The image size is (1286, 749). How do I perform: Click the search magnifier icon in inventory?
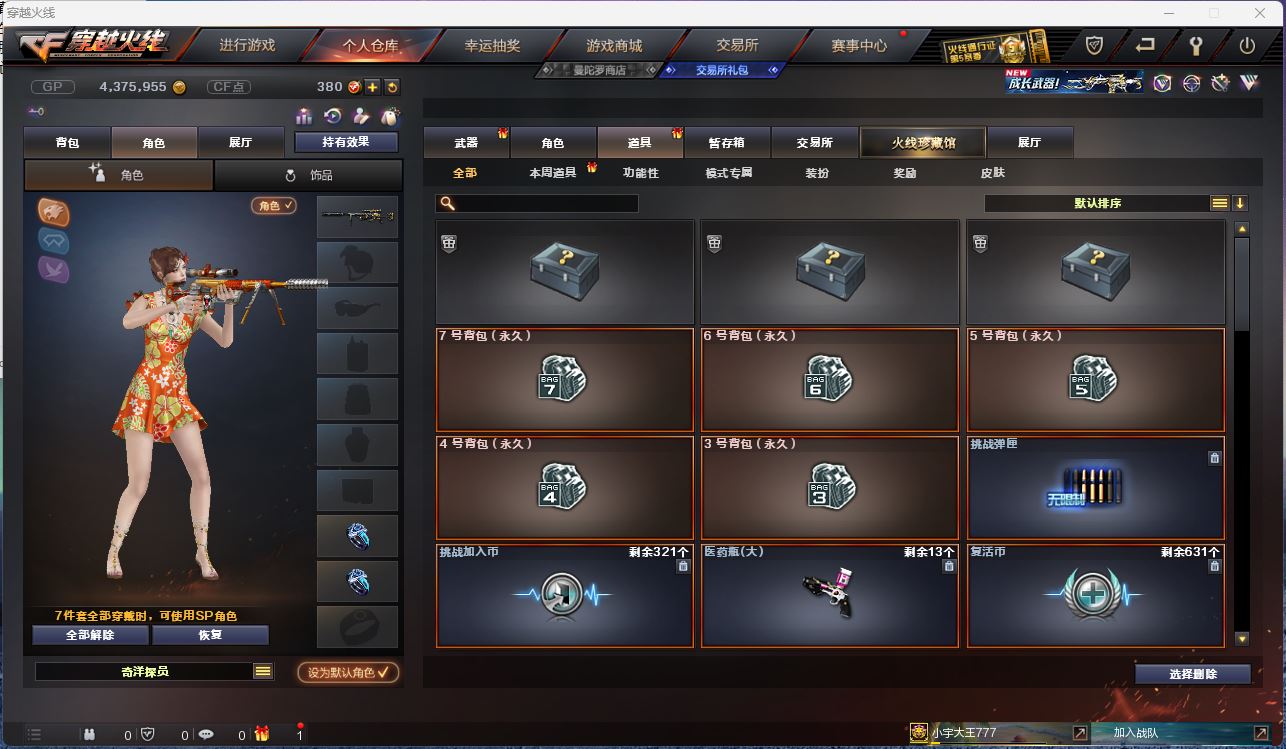[448, 203]
